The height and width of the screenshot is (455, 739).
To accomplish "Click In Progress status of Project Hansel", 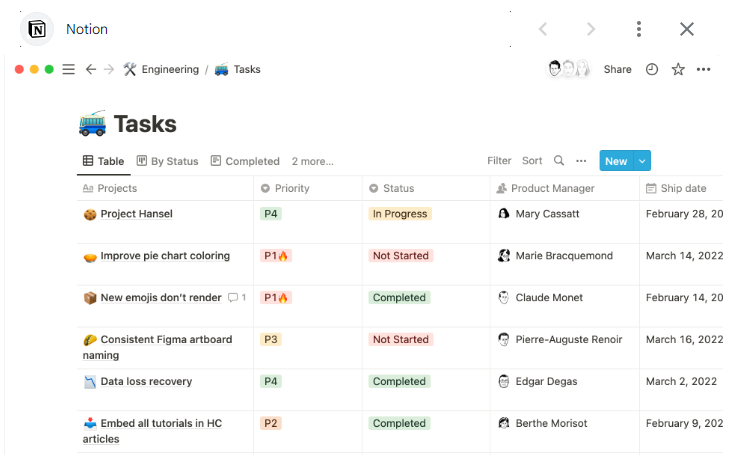I will [400, 214].
